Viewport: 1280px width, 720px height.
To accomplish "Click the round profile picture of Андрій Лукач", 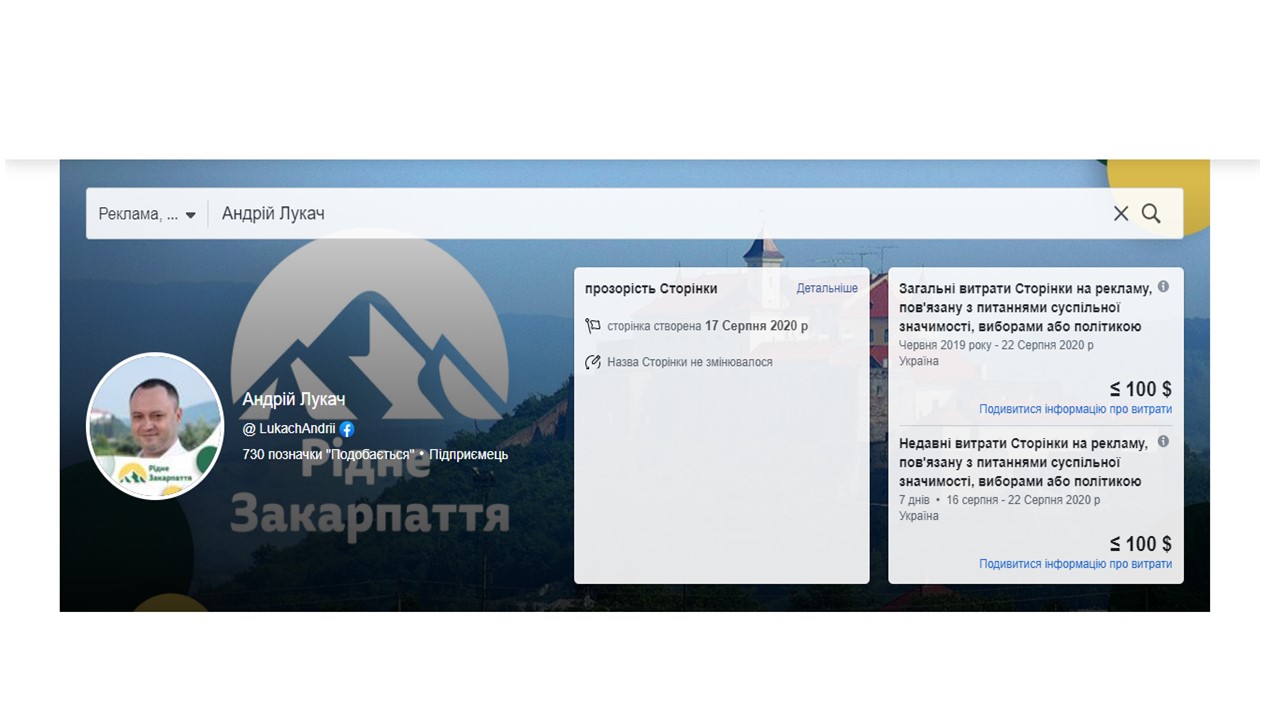I will (155, 425).
